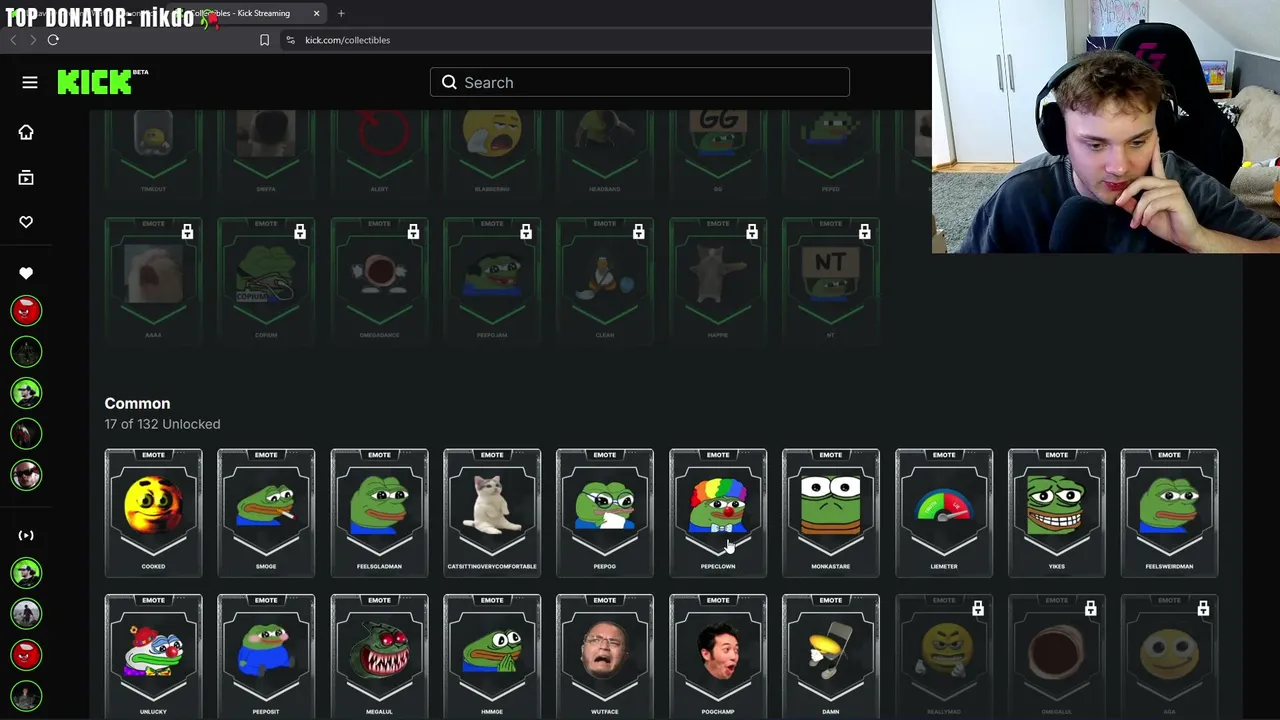Select the MONKASTARE emote card
This screenshot has width=1280, height=720.
pos(831,513)
